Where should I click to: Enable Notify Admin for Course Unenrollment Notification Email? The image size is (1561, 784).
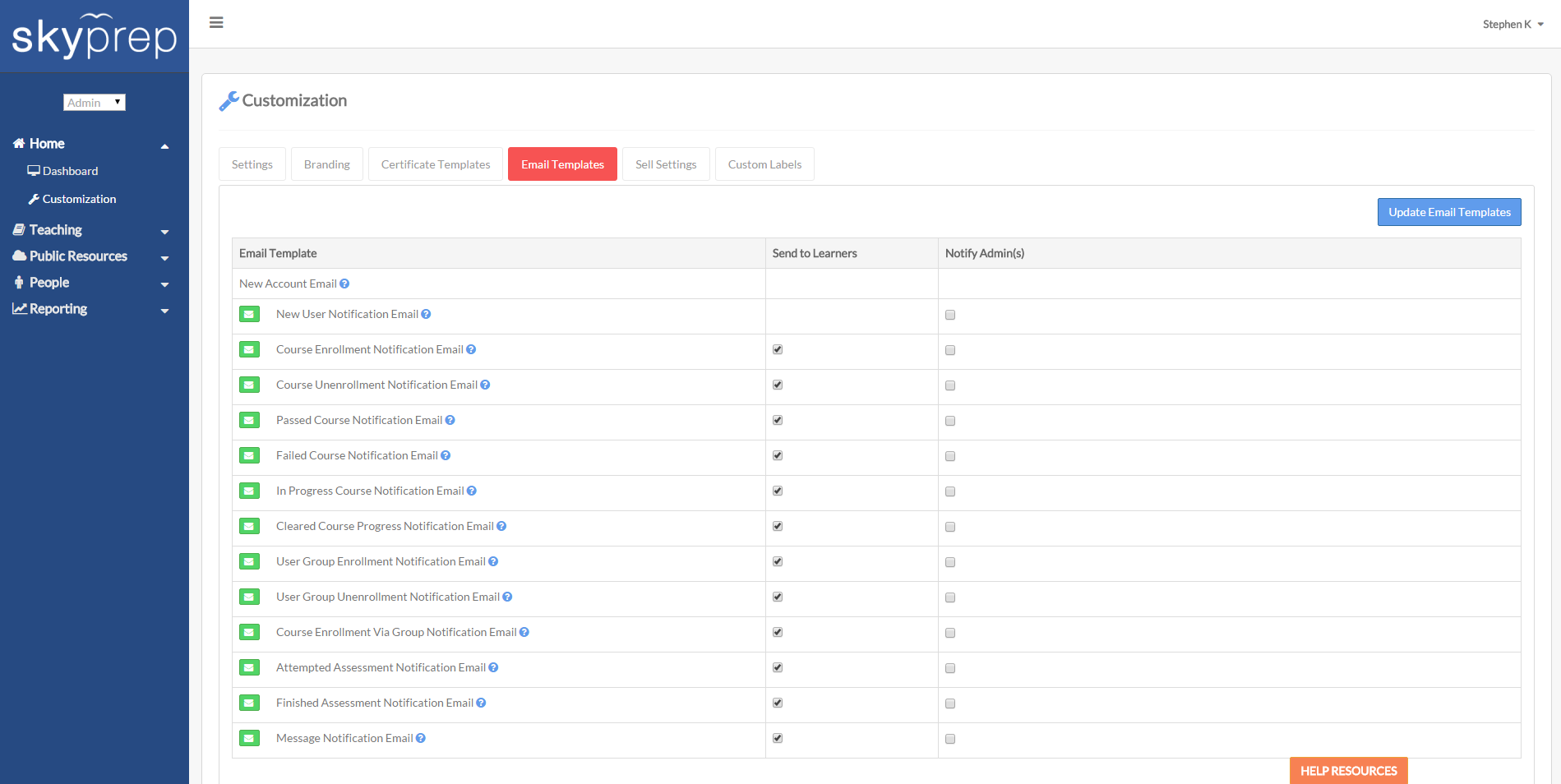point(950,385)
